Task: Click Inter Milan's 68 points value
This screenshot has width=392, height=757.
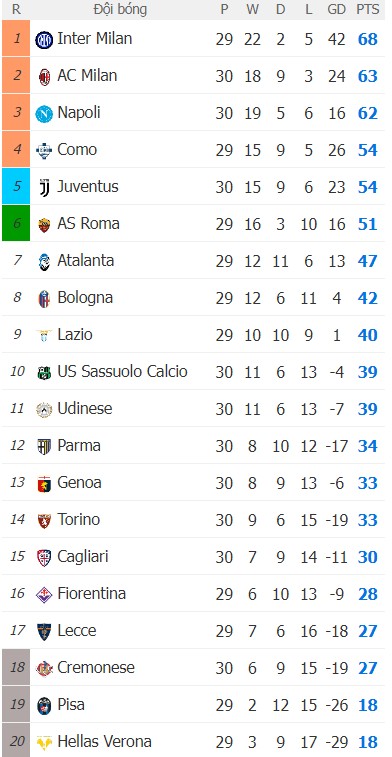Action: coord(368,39)
